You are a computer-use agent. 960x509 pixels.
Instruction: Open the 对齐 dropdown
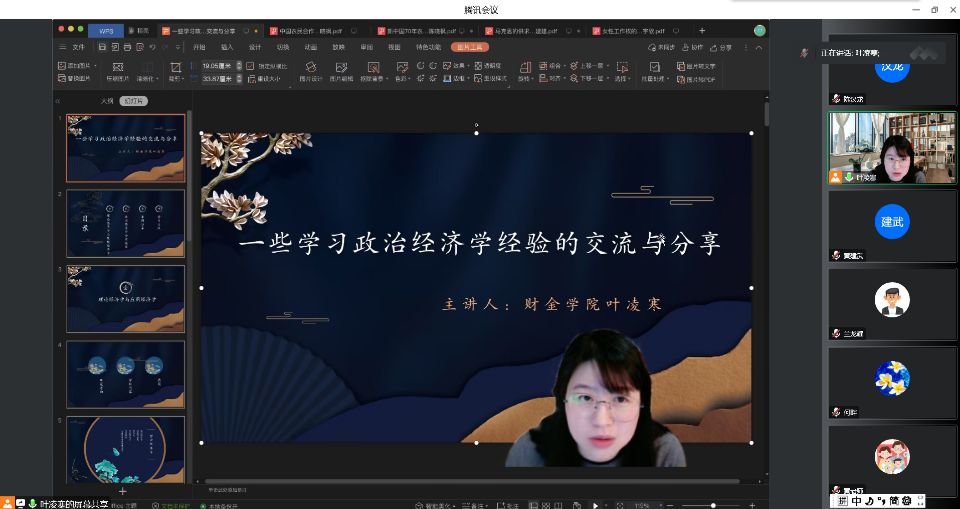552,78
